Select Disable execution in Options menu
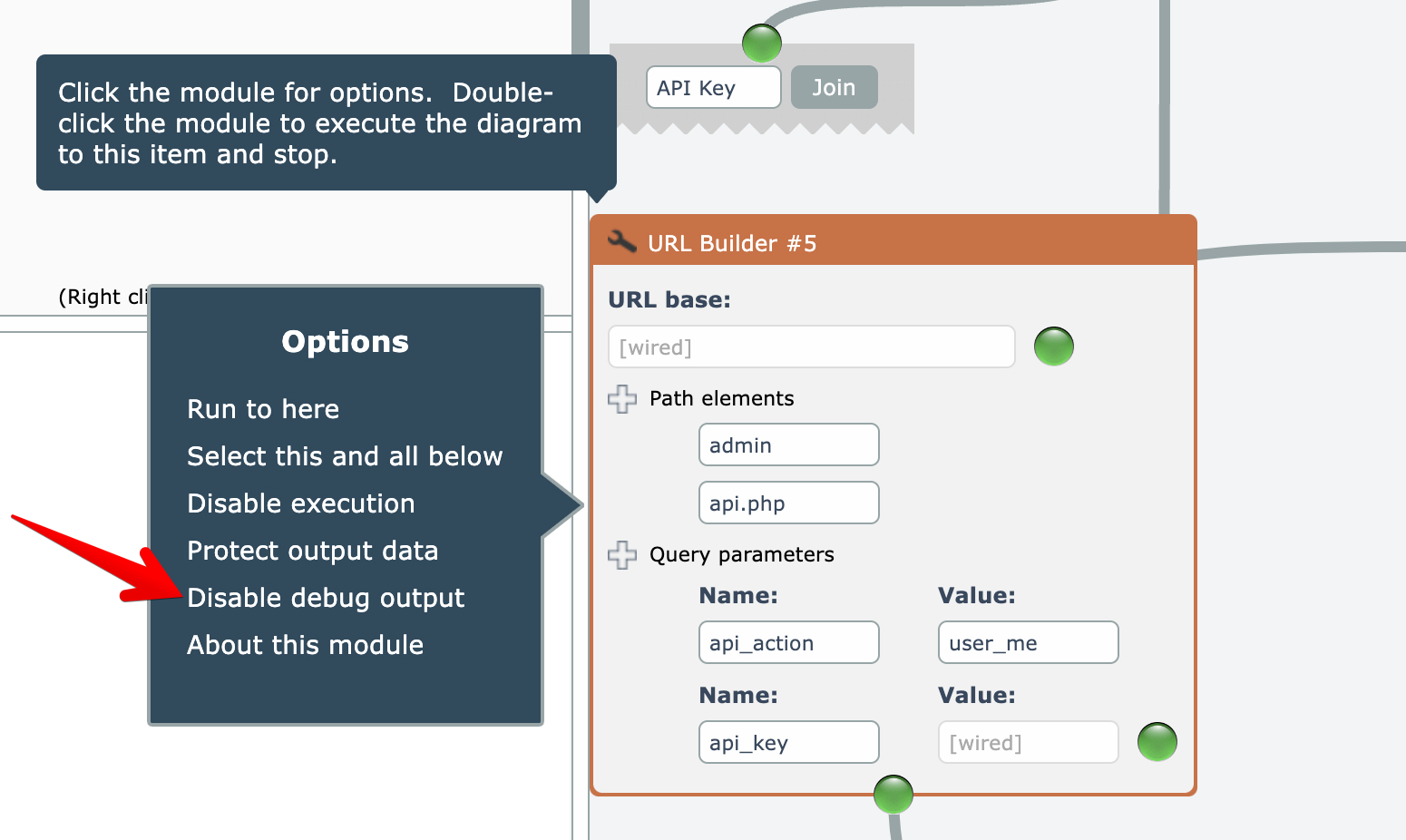 click(301, 503)
